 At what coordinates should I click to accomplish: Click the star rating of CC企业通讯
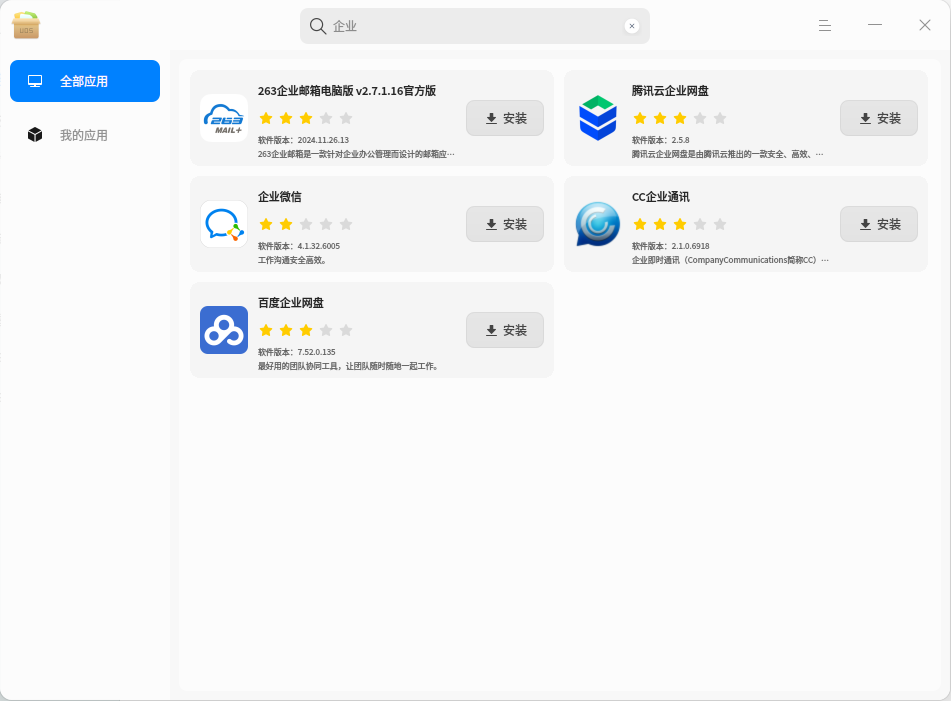pos(680,224)
